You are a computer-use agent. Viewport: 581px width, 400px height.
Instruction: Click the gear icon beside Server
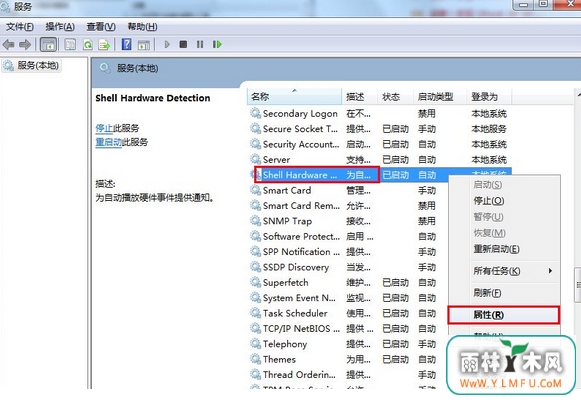[x=255, y=159]
